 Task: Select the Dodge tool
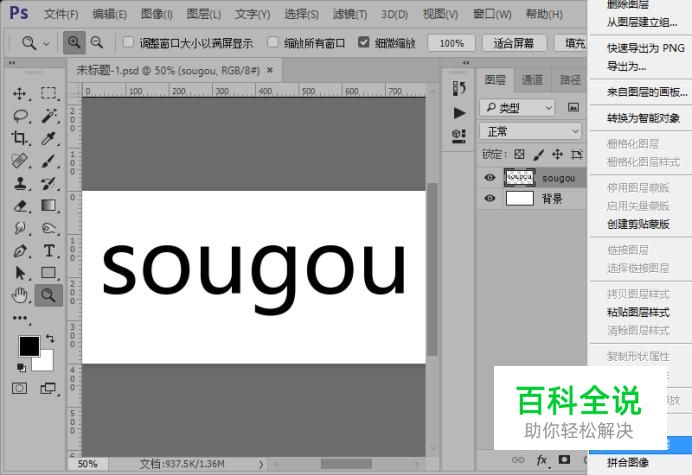point(49,228)
